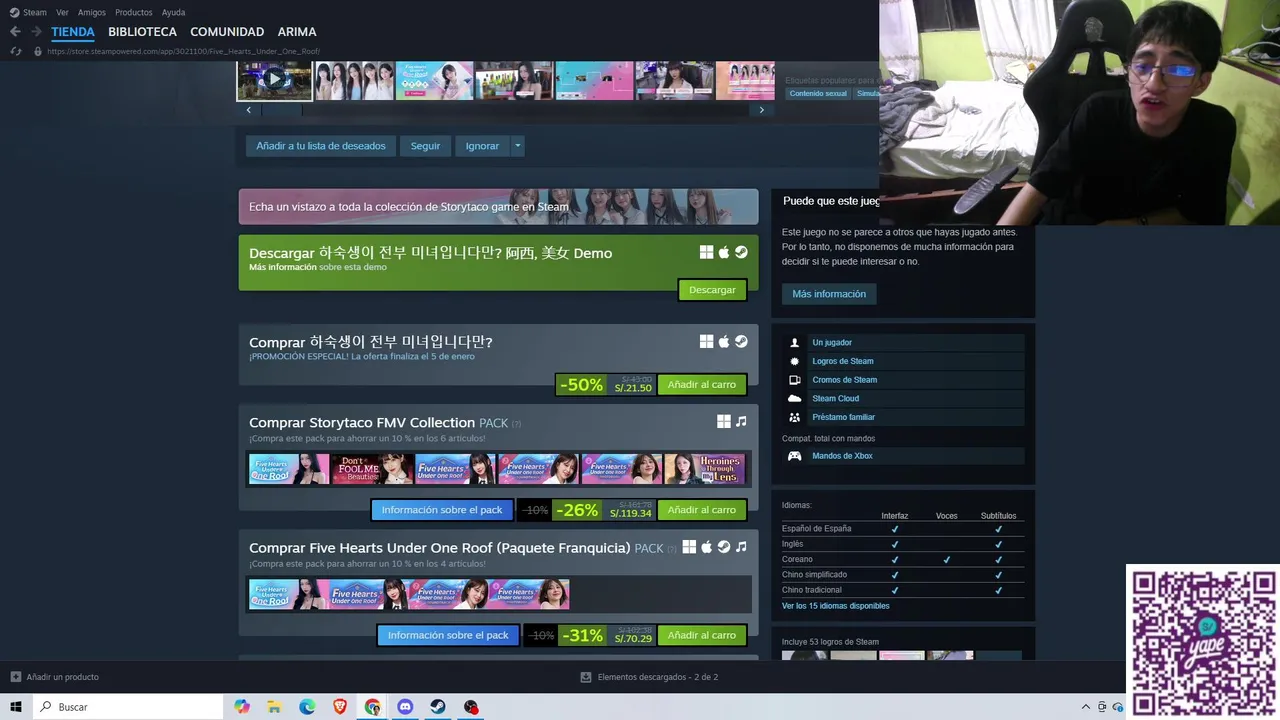Click the Windows icon in the Demo download row
Viewport: 1280px width, 720px height.
pos(706,253)
